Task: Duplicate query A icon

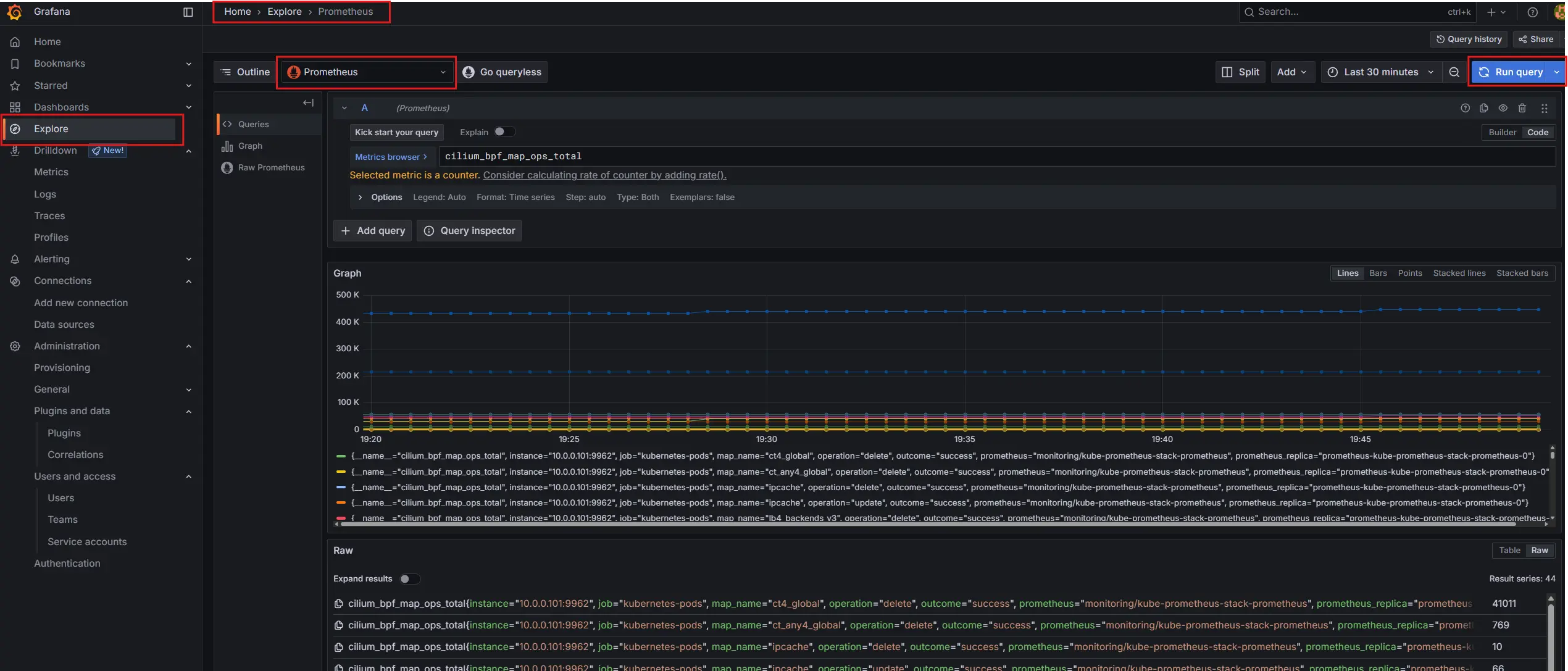Action: coord(1484,108)
